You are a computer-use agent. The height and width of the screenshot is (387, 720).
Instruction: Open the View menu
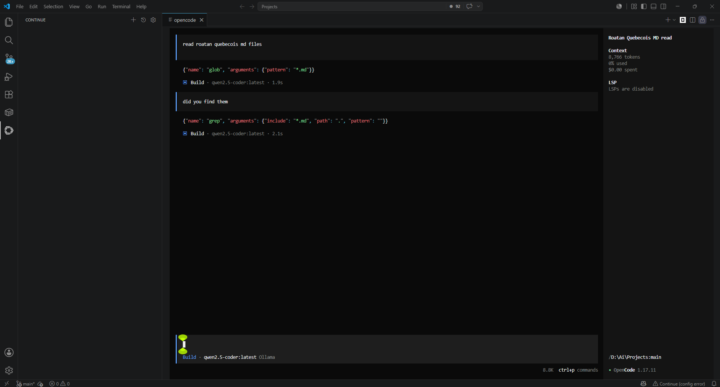coord(74,6)
